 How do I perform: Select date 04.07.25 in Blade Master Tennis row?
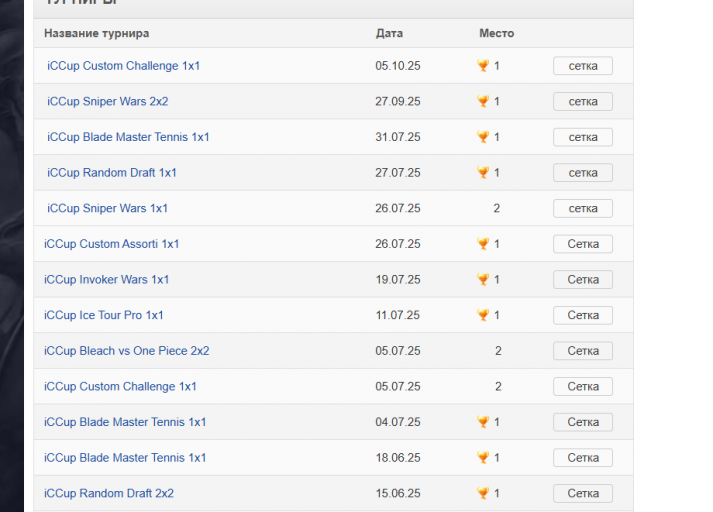[398, 422]
